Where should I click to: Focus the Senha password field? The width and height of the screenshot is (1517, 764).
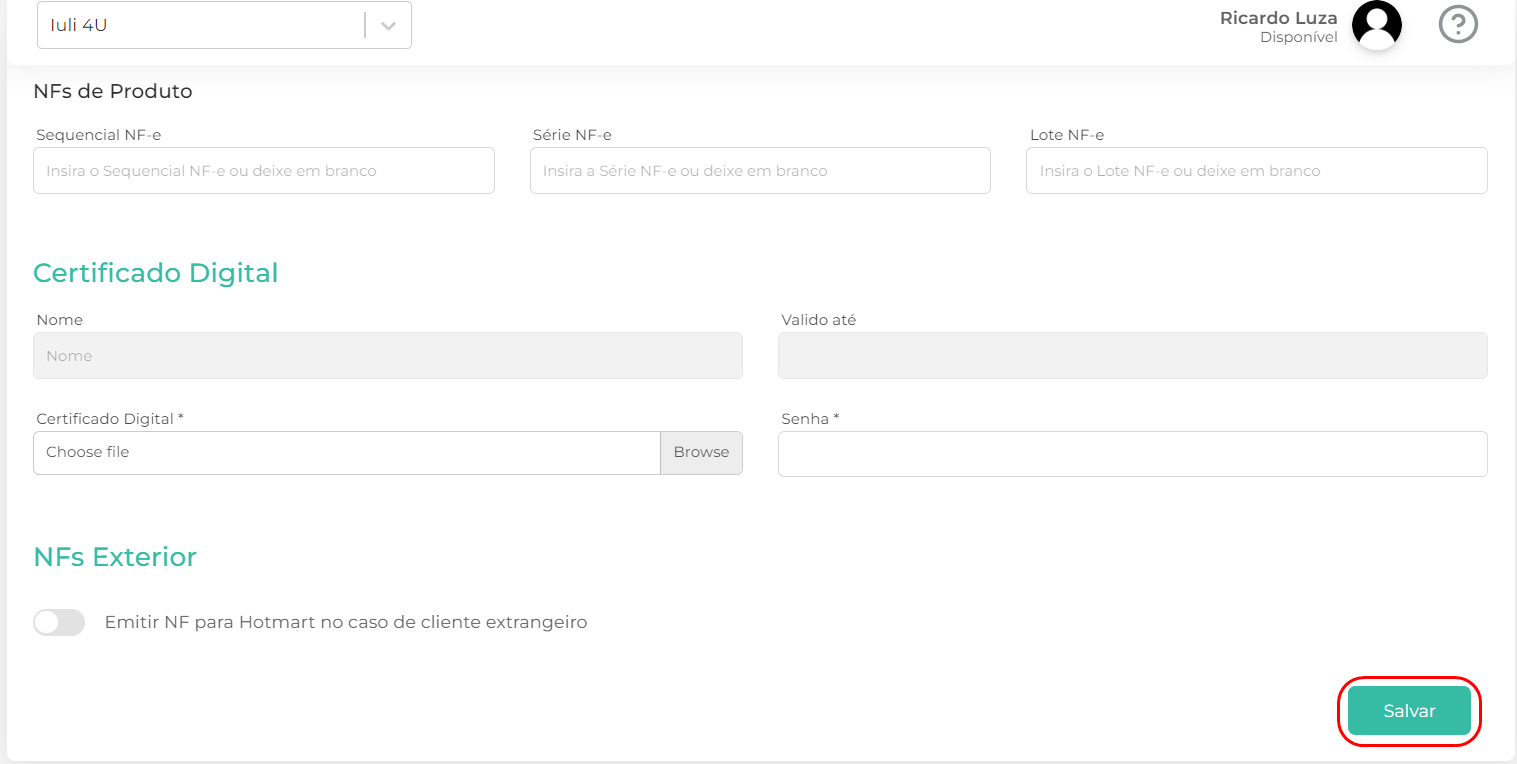1132,454
